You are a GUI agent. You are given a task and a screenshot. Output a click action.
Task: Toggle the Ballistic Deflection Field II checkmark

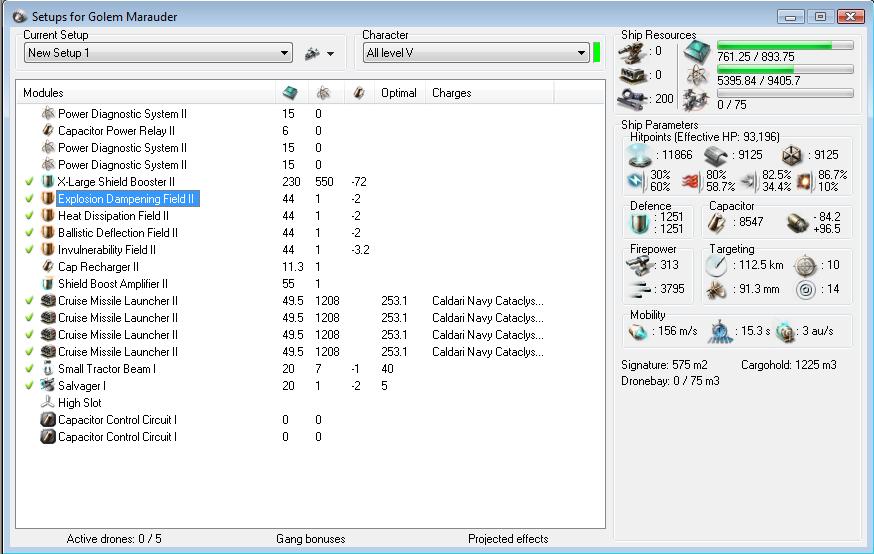(x=30, y=232)
